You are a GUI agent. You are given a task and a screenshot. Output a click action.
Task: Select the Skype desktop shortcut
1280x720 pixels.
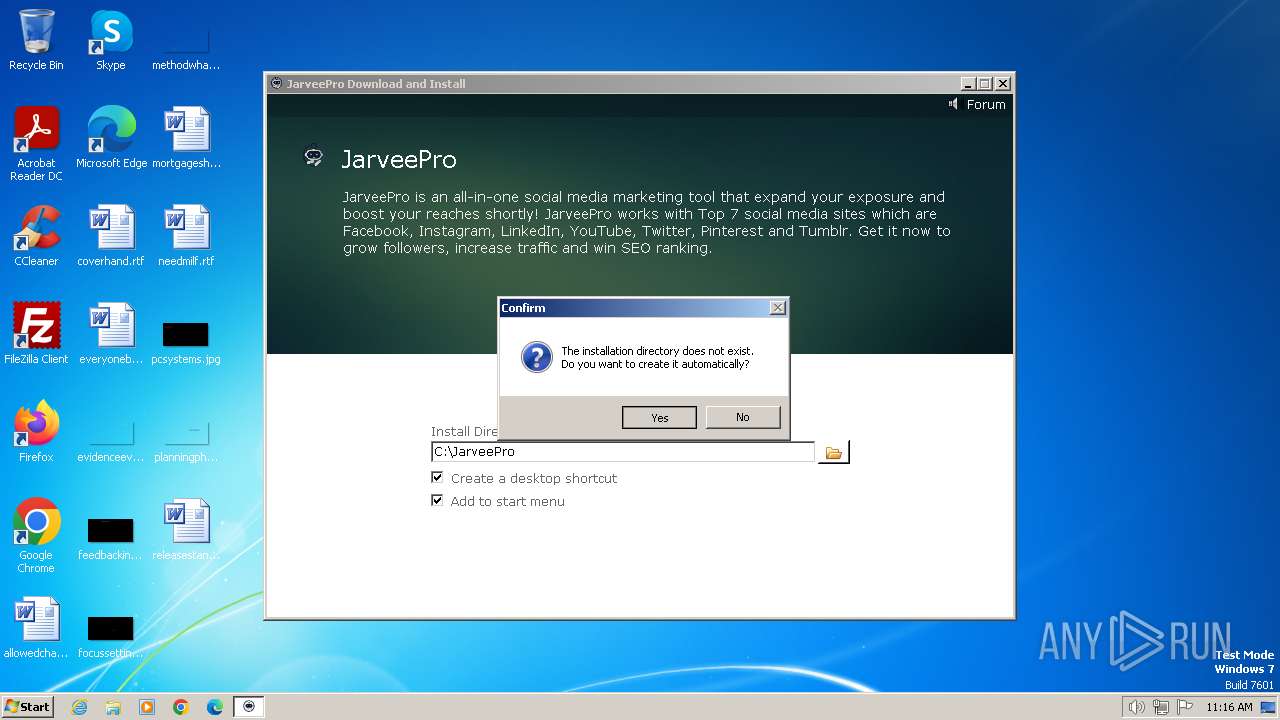coord(111,40)
